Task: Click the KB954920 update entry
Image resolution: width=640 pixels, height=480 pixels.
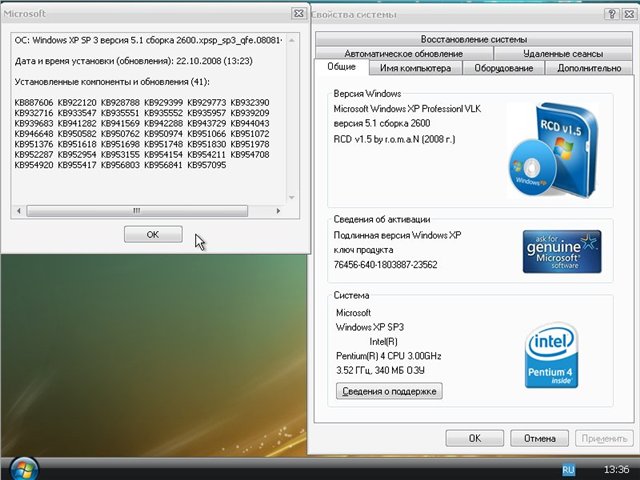Action: pos(34,165)
